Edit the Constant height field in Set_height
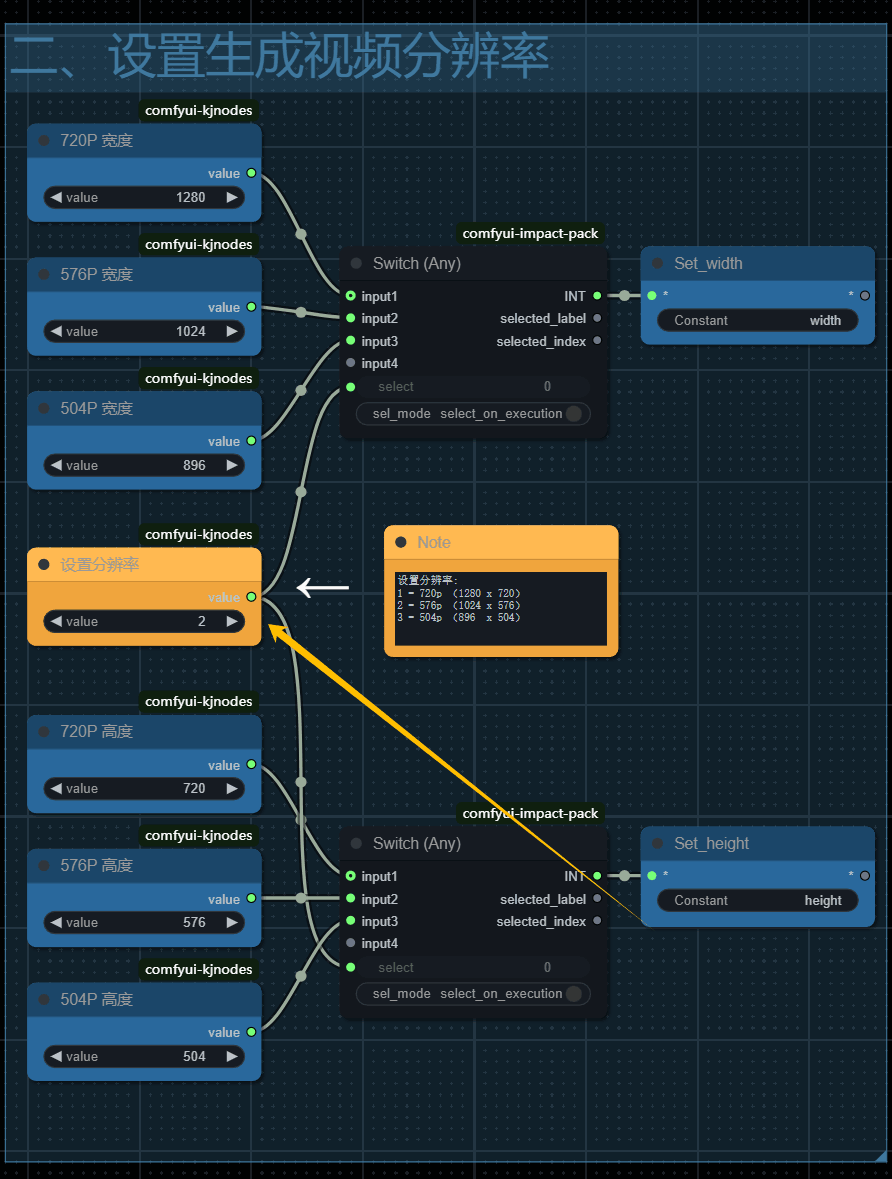 757,900
